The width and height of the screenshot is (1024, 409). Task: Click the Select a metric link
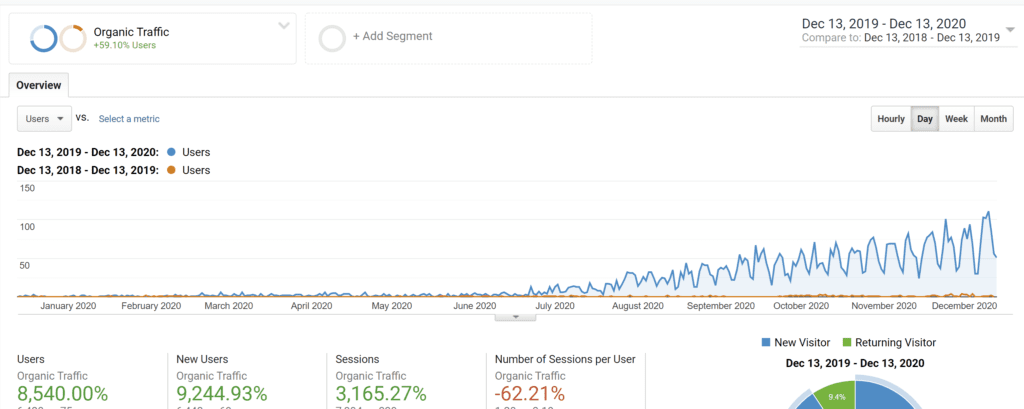coord(129,119)
